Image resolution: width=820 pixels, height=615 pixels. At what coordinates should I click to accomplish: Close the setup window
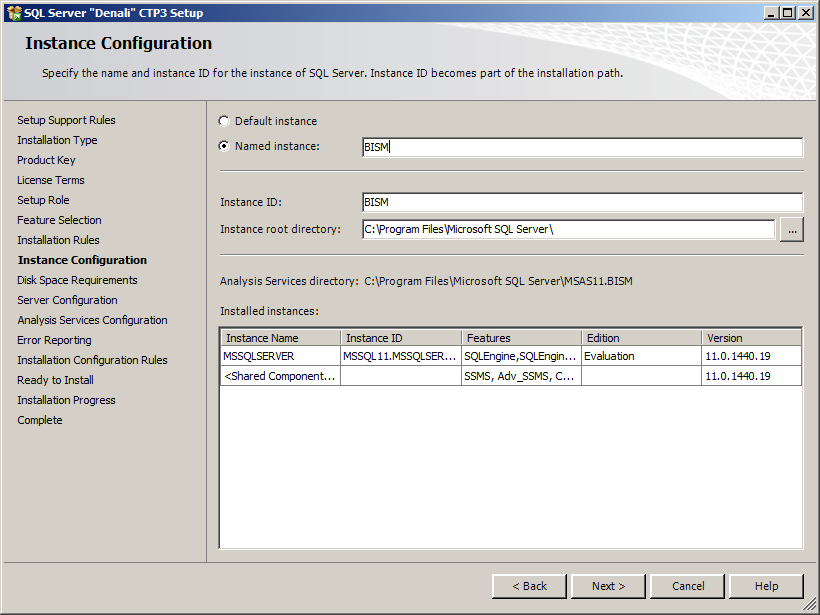[x=806, y=13]
